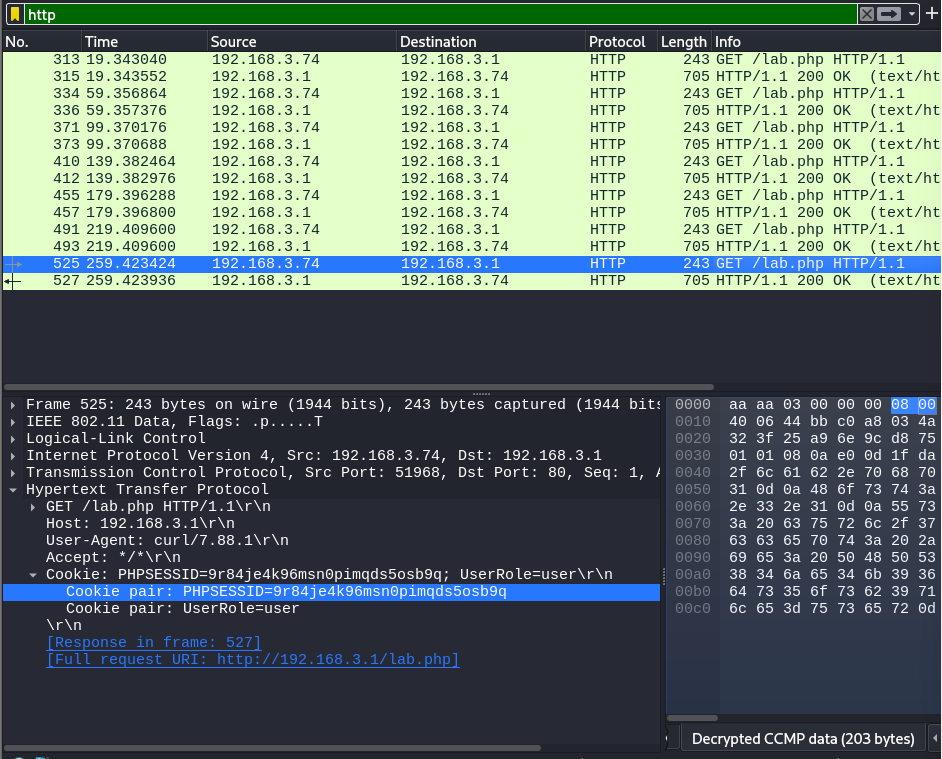Collapse the Hypertext Transfer Protocol section

tap(13, 490)
